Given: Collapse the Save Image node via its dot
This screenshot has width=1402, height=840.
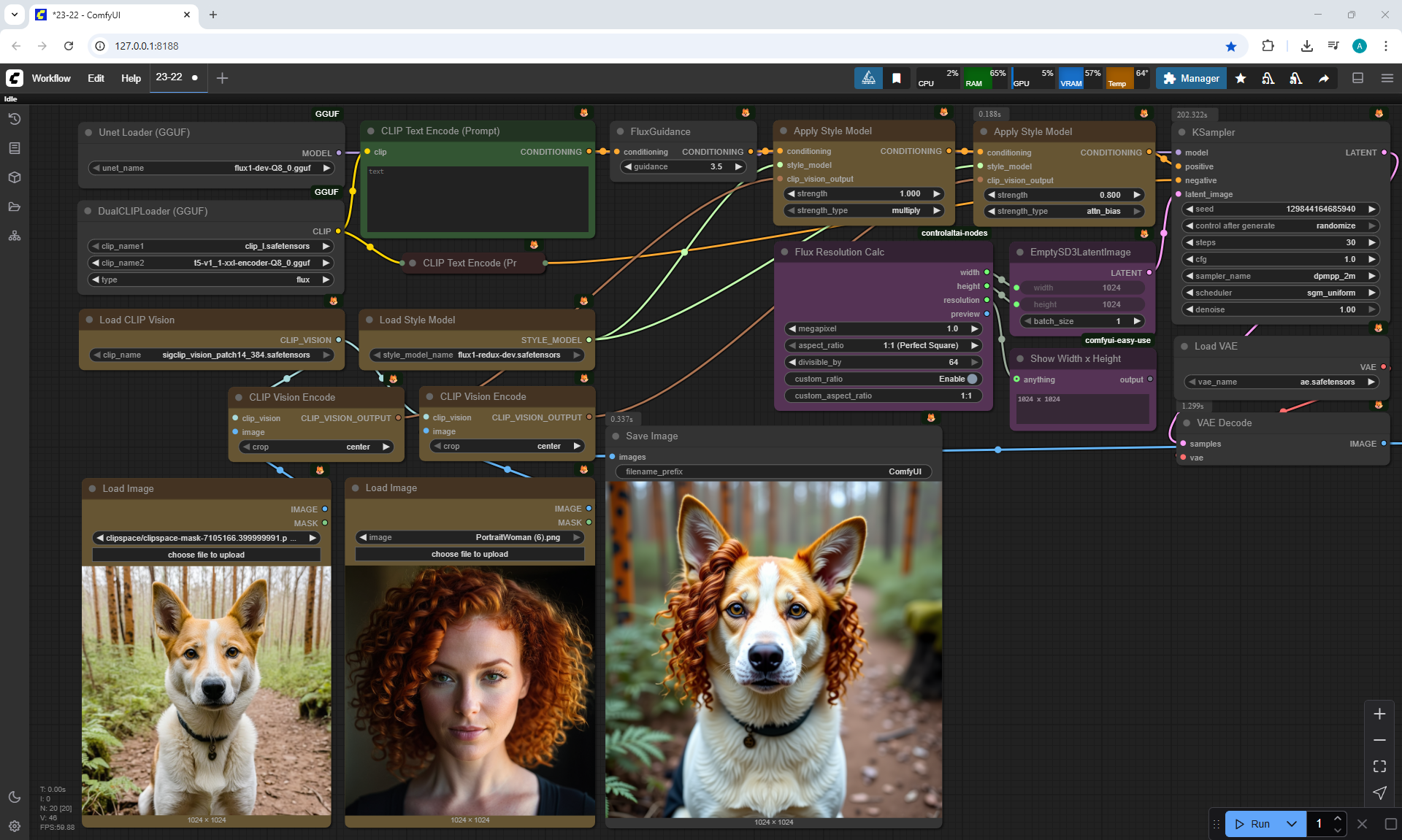Looking at the screenshot, I should (617, 436).
